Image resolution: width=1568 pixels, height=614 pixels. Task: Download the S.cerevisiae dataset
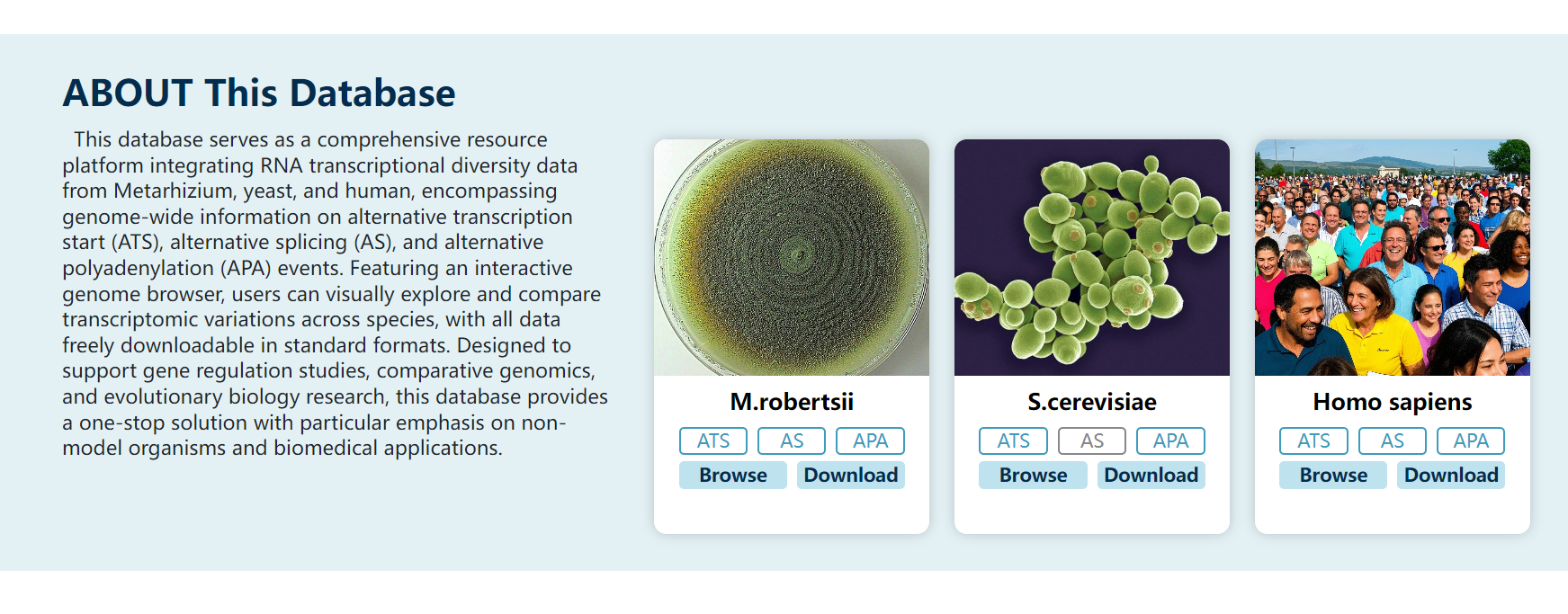point(1151,476)
